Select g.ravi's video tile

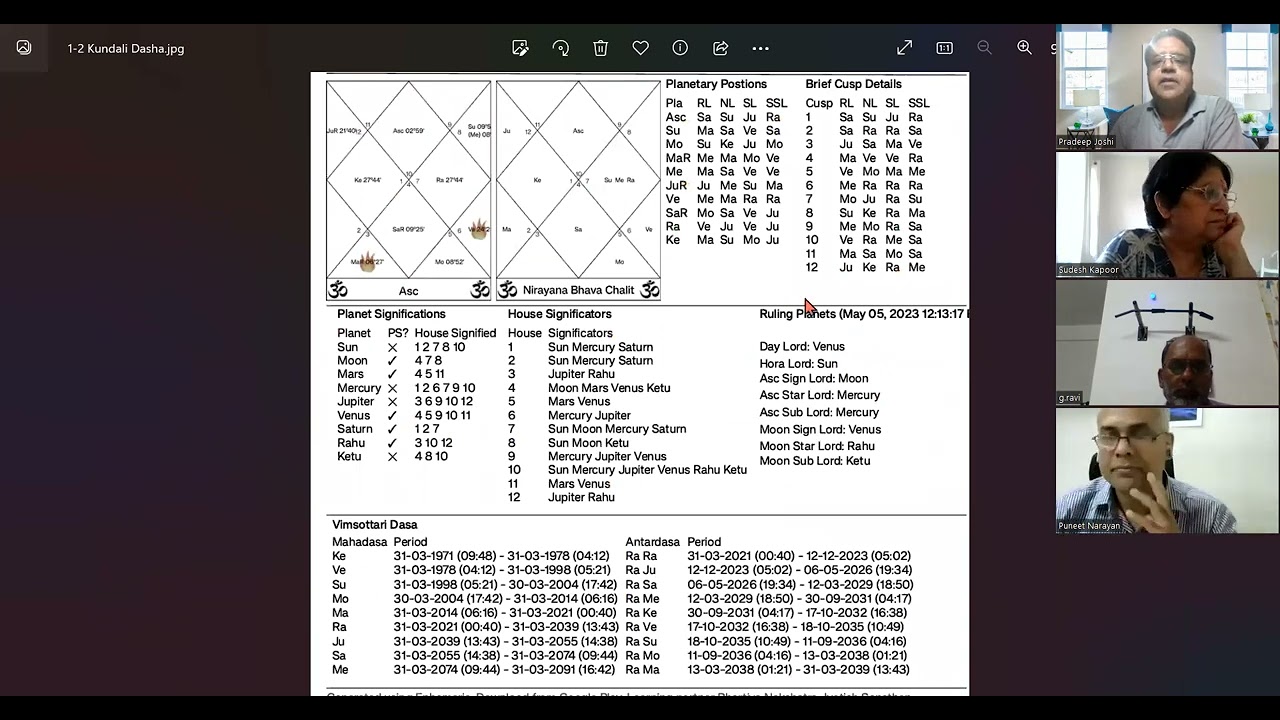click(1167, 343)
